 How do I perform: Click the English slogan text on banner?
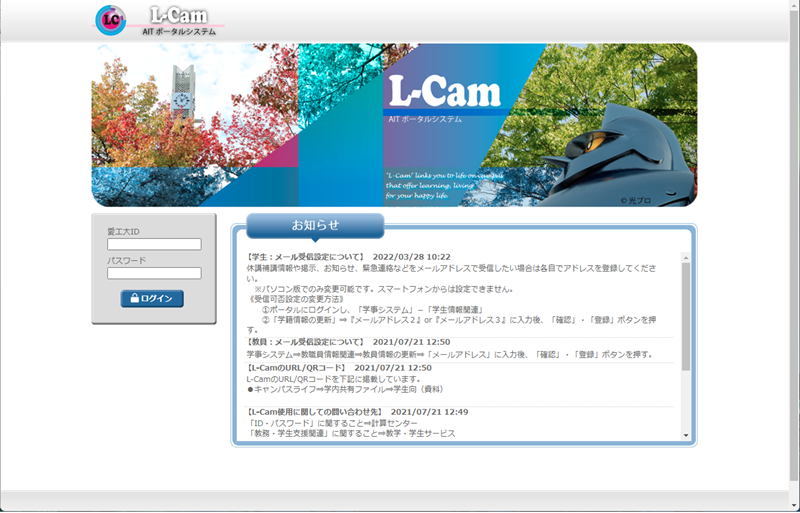click(432, 184)
